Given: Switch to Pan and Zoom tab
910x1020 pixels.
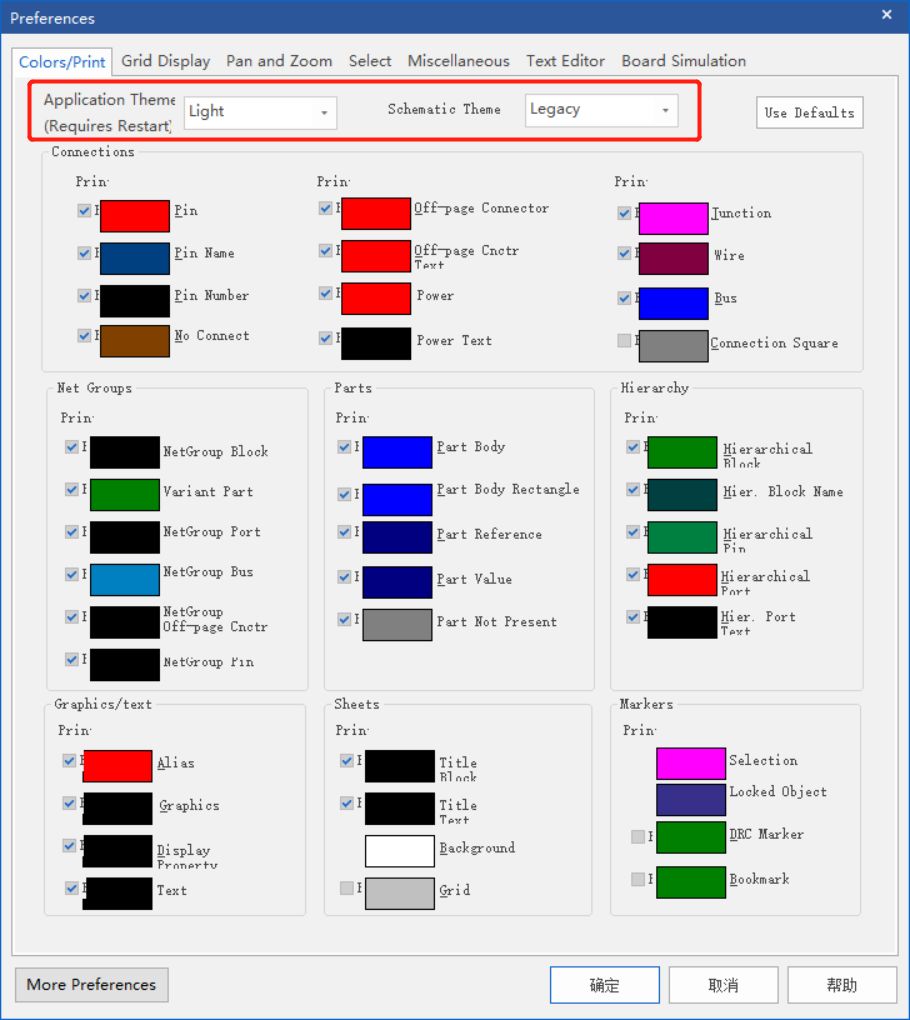Looking at the screenshot, I should click(279, 61).
